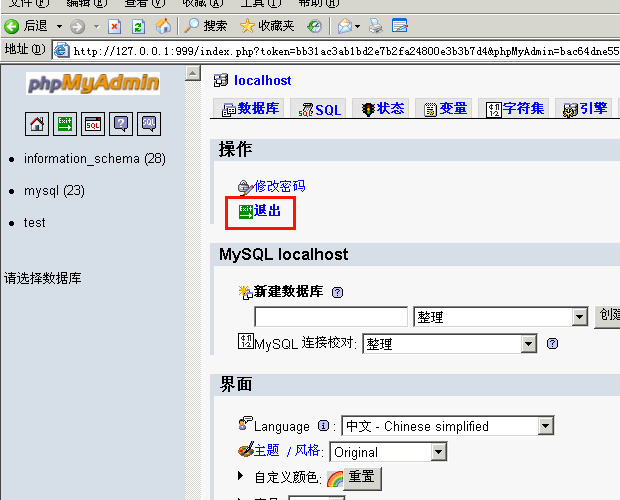Image resolution: width=620 pixels, height=500 pixels.
Task: Click the browser Home toolbar icon
Action: (163, 26)
